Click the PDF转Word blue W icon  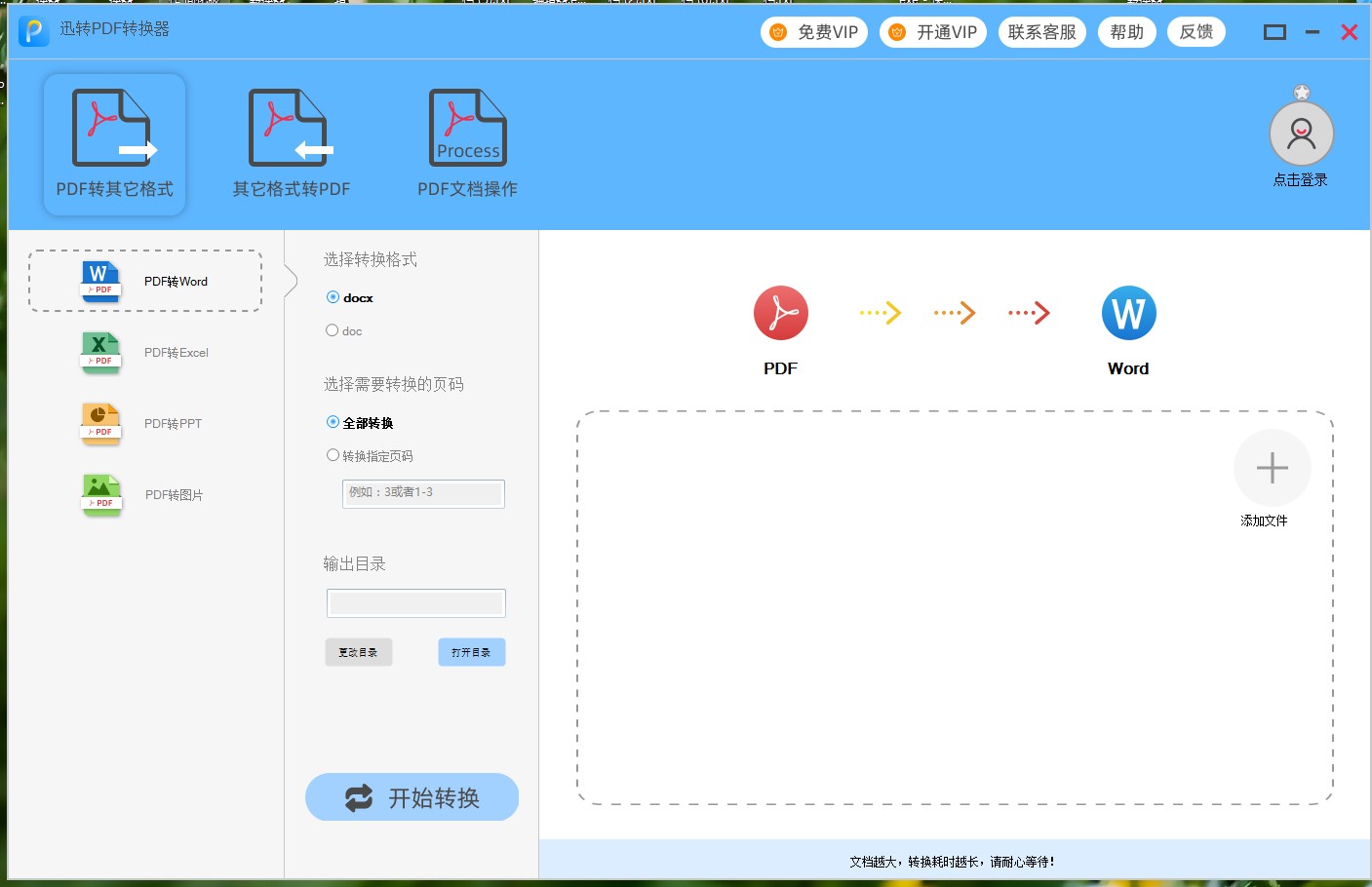point(100,281)
